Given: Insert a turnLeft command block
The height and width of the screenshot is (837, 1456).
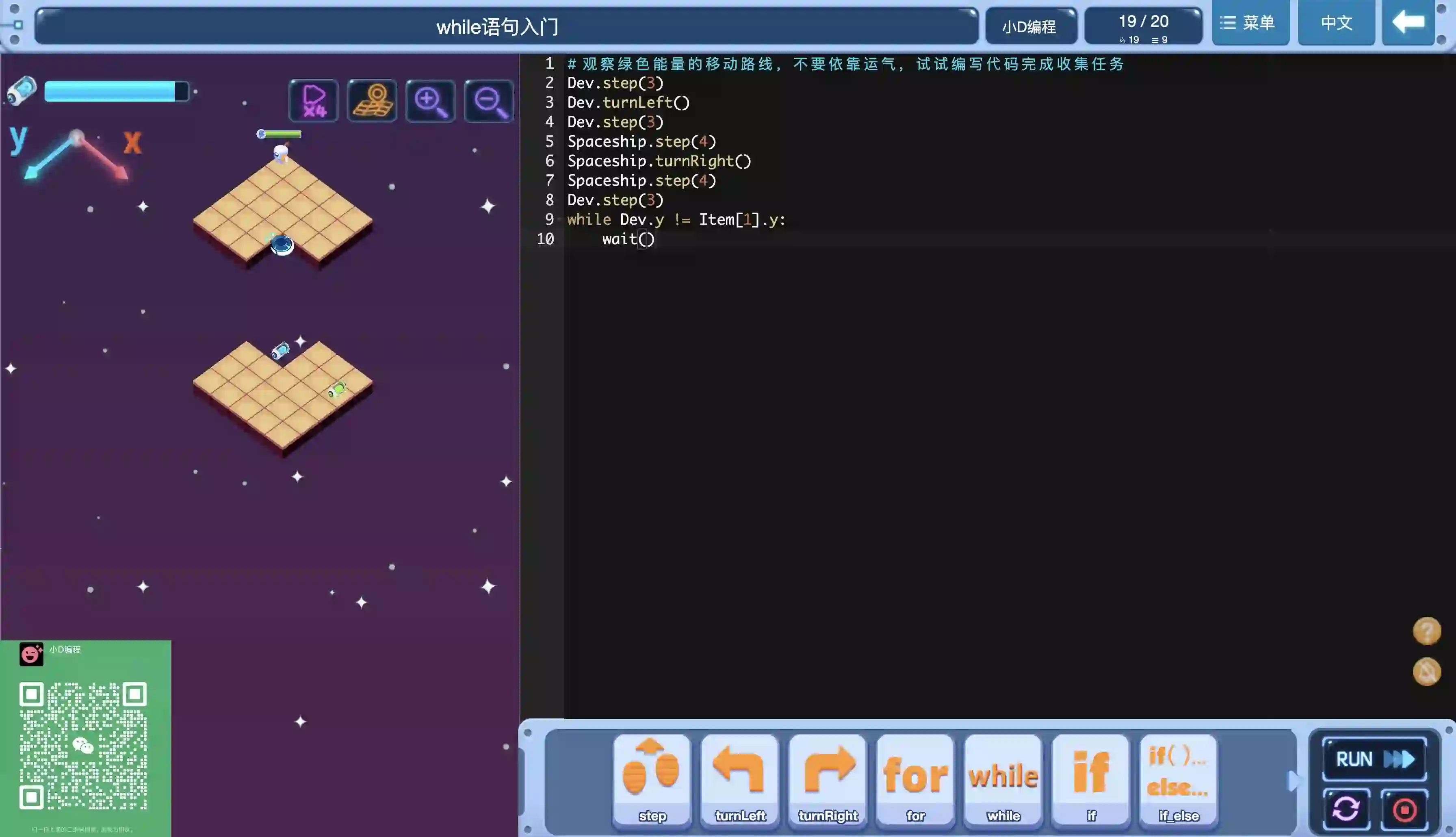Looking at the screenshot, I should click(739, 780).
